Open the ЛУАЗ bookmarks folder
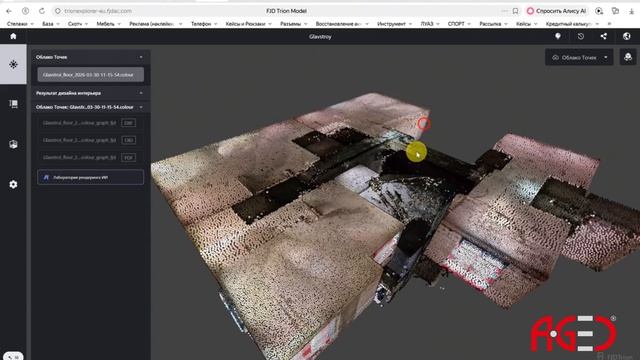The width and height of the screenshot is (640, 360). pyautogui.click(x=430, y=24)
